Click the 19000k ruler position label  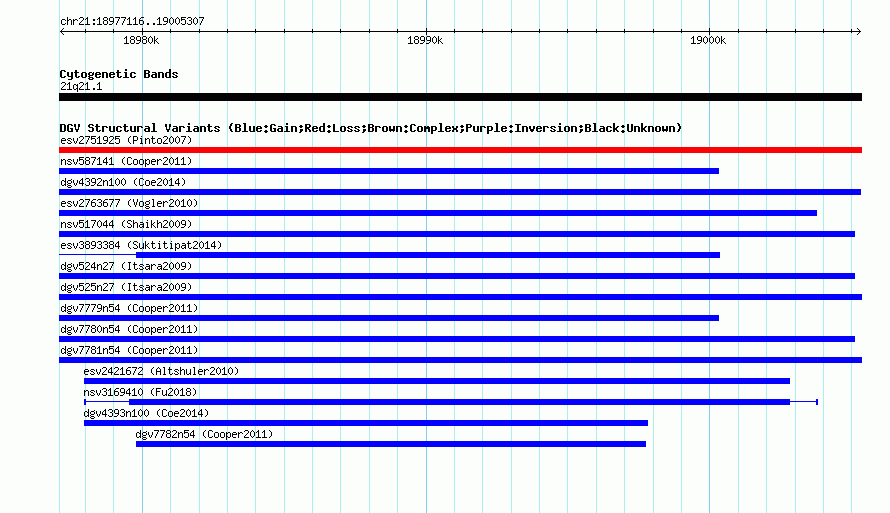[x=708, y=40]
